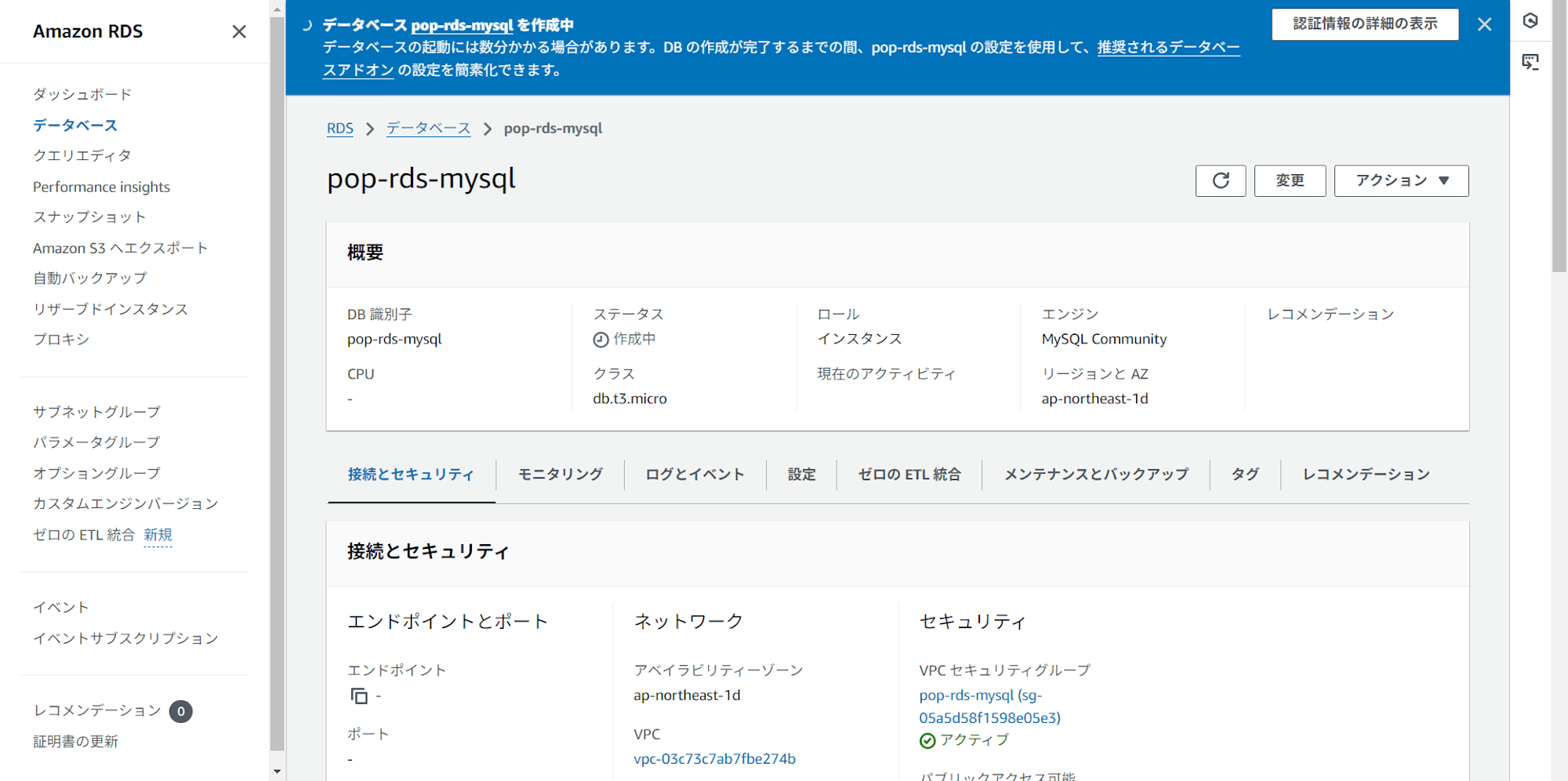Go to データベース breadcrumb link
Viewport: 1568px width, 781px height.
click(428, 129)
